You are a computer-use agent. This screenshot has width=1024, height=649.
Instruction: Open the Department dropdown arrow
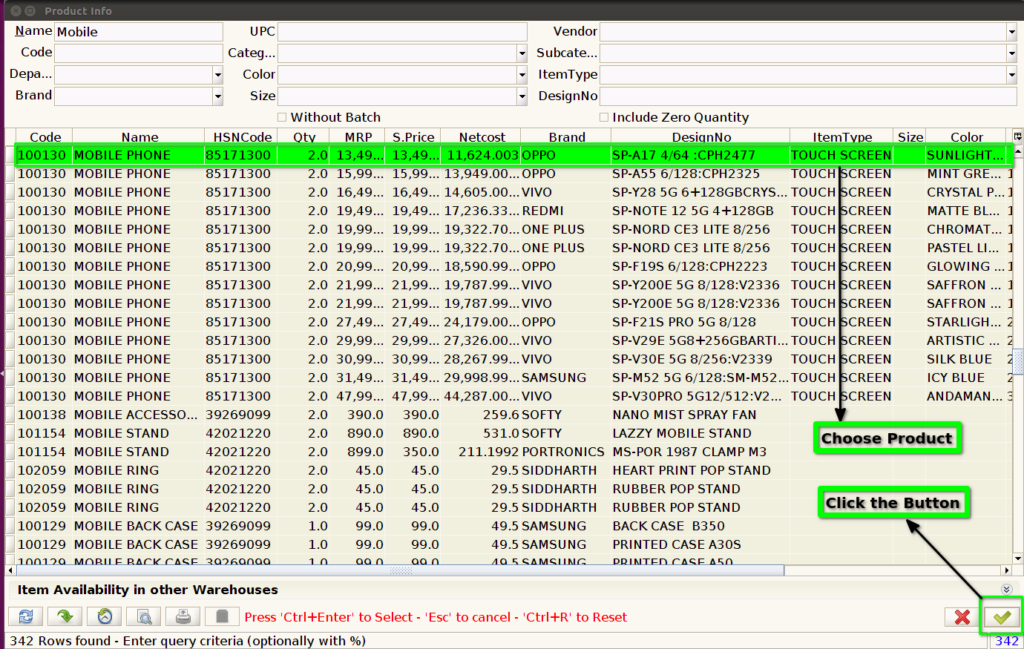217,74
